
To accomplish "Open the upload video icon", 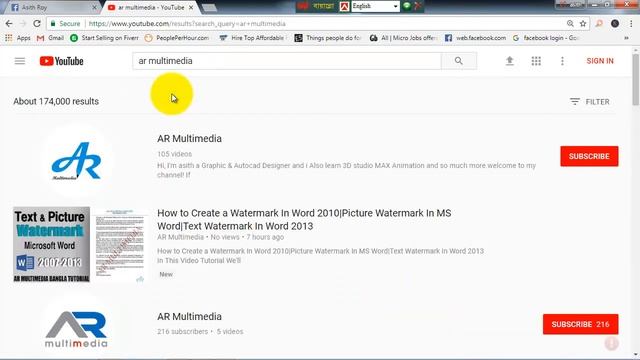I will point(509,61).
